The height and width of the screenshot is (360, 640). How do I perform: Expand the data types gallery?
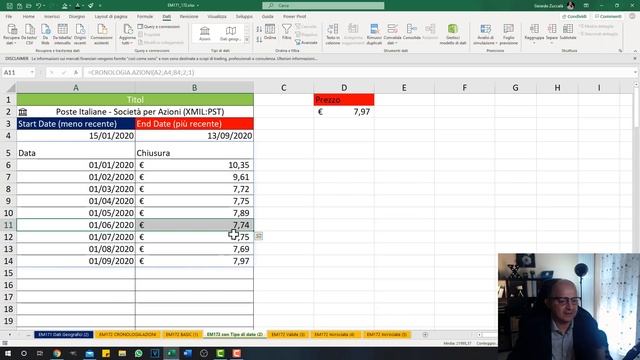247,40
